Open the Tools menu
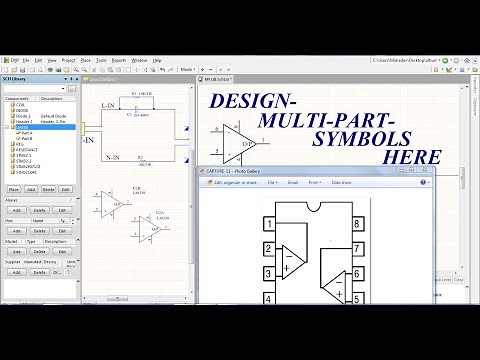The width and height of the screenshot is (480, 360). [x=101, y=60]
